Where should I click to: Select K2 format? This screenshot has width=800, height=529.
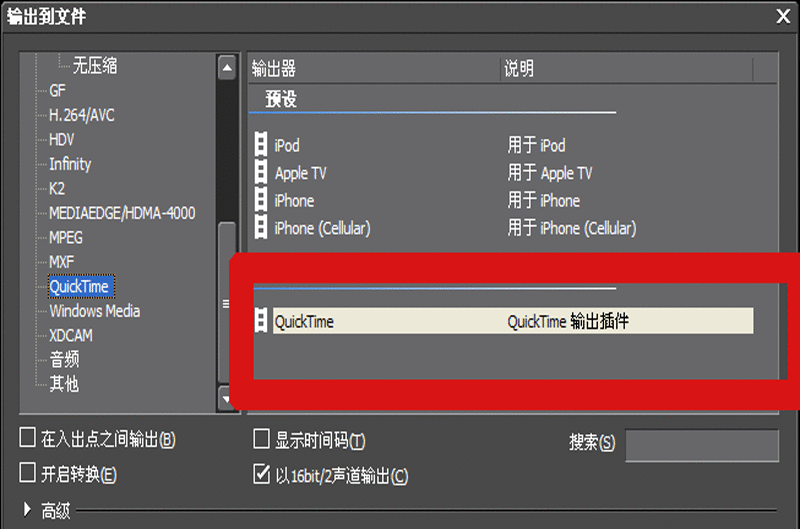point(57,188)
